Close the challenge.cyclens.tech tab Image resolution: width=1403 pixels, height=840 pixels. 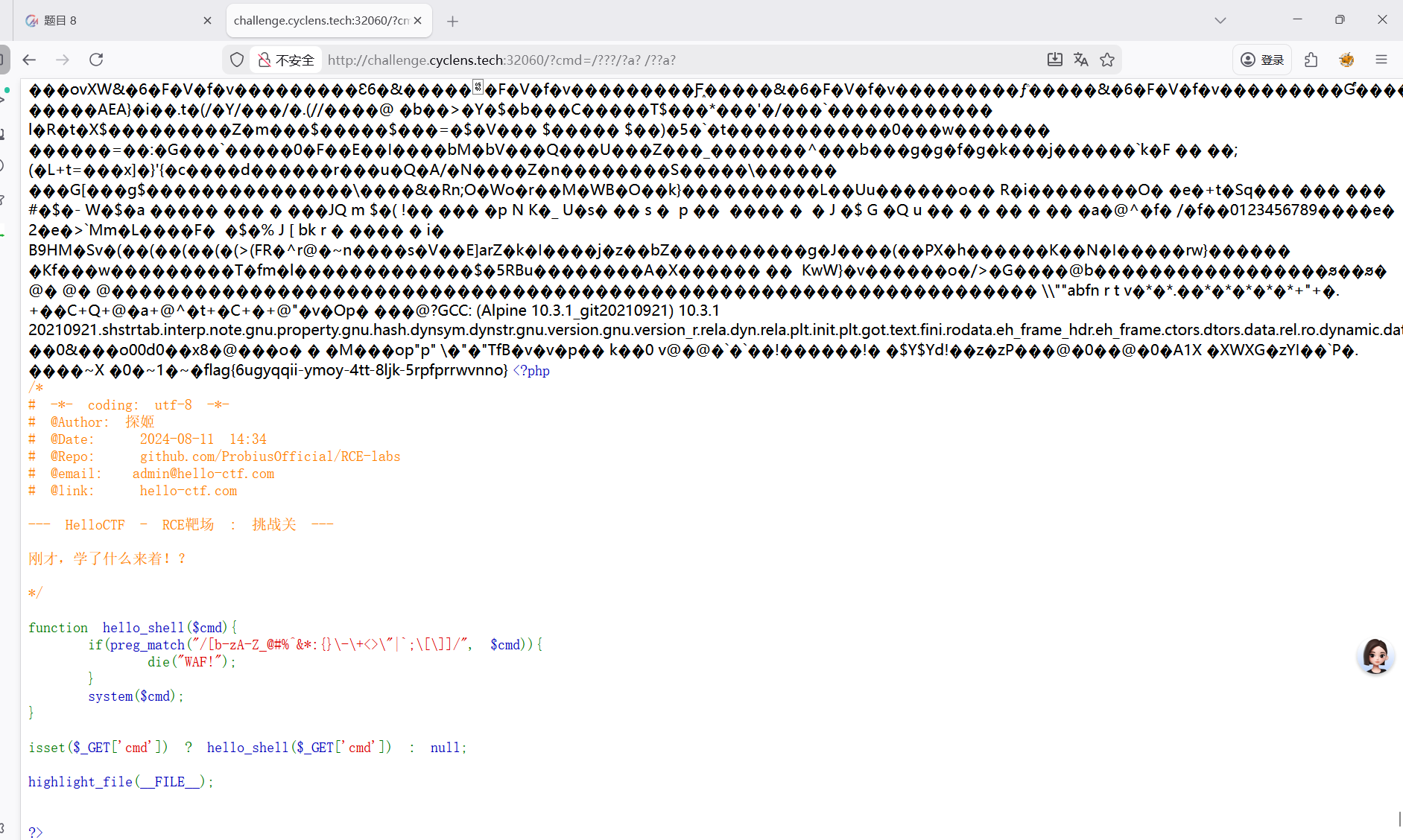click(x=418, y=20)
